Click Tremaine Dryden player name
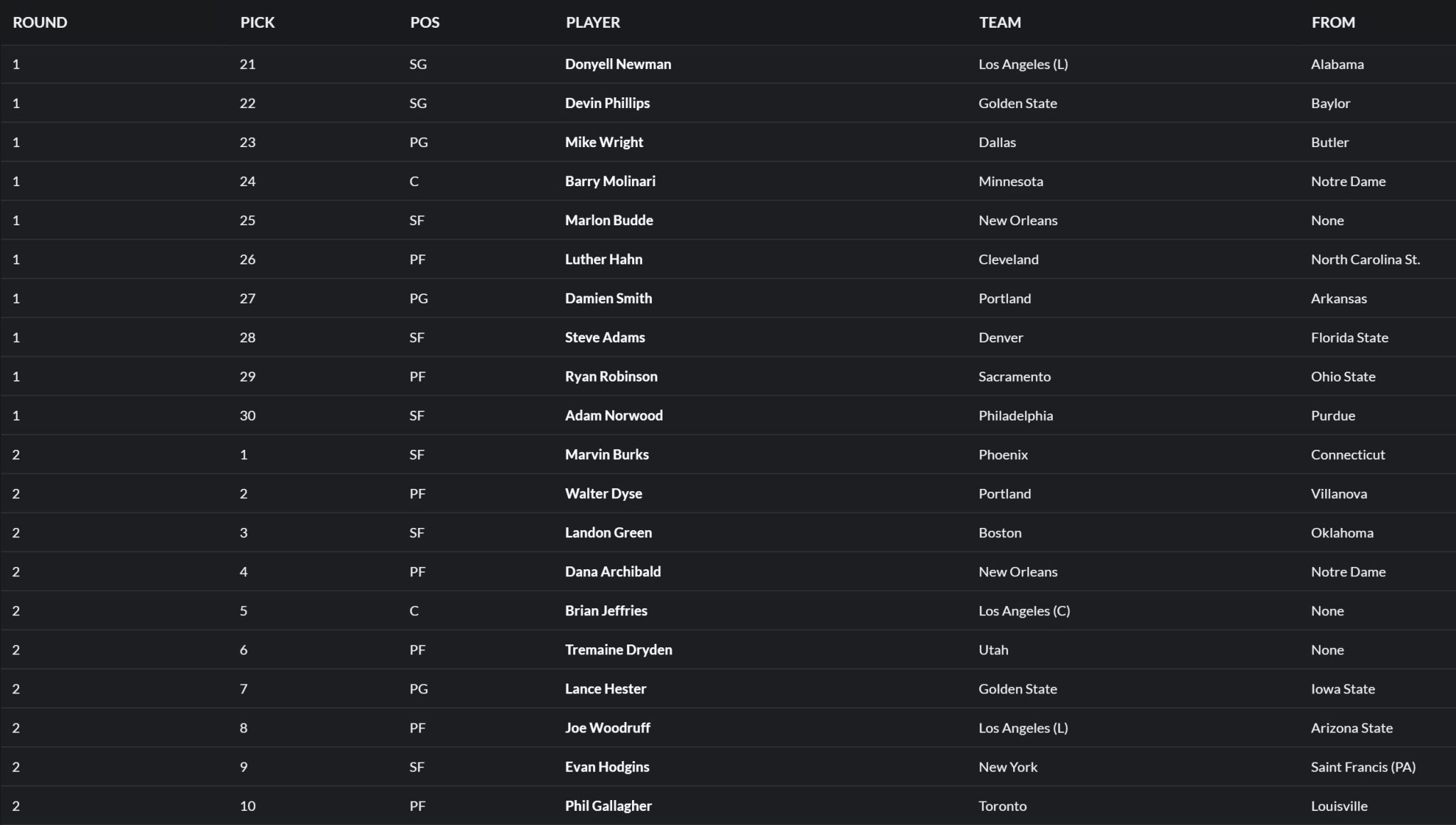Screen dimensions: 1456x825 click(619, 649)
